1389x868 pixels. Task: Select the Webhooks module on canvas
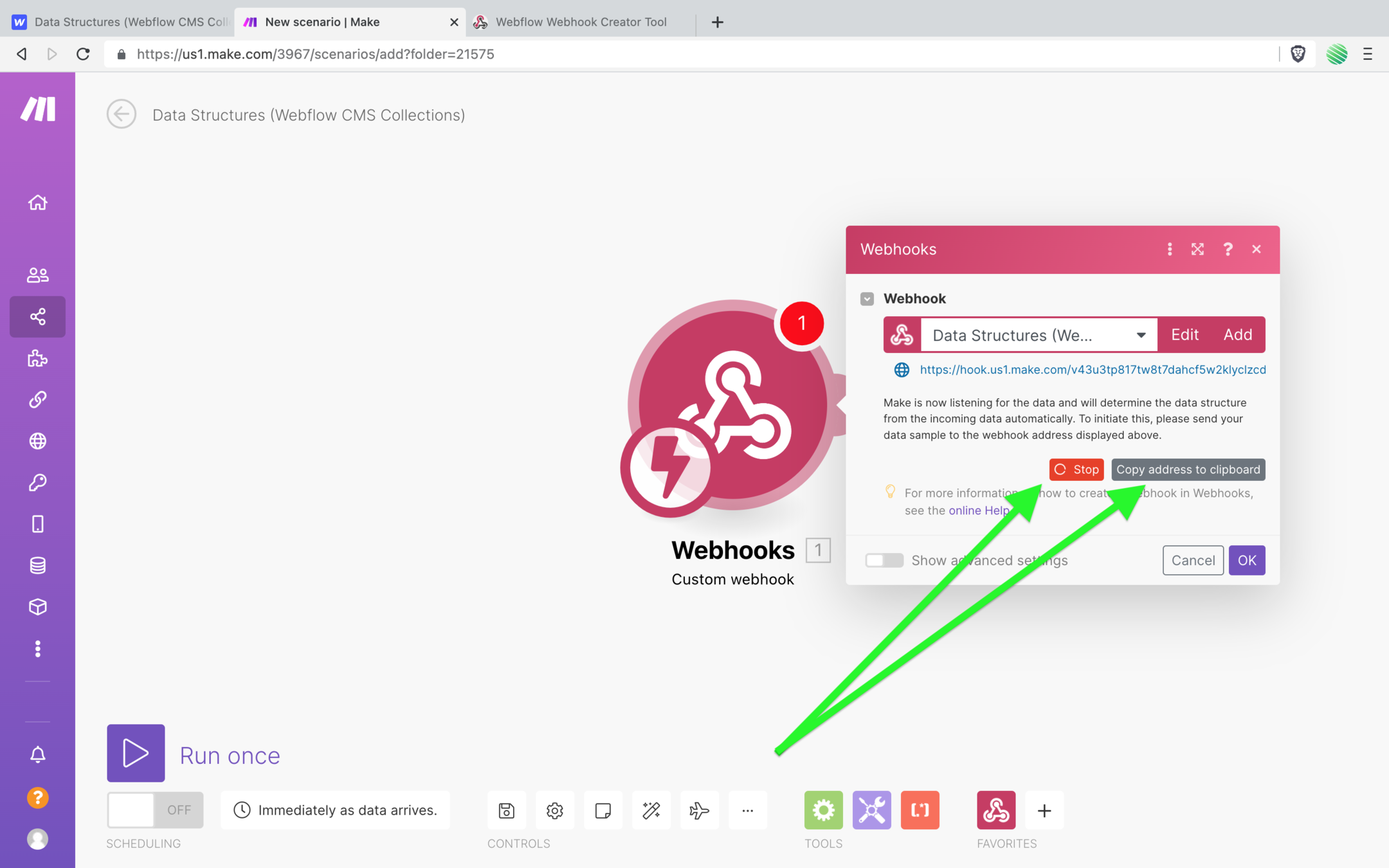click(733, 406)
